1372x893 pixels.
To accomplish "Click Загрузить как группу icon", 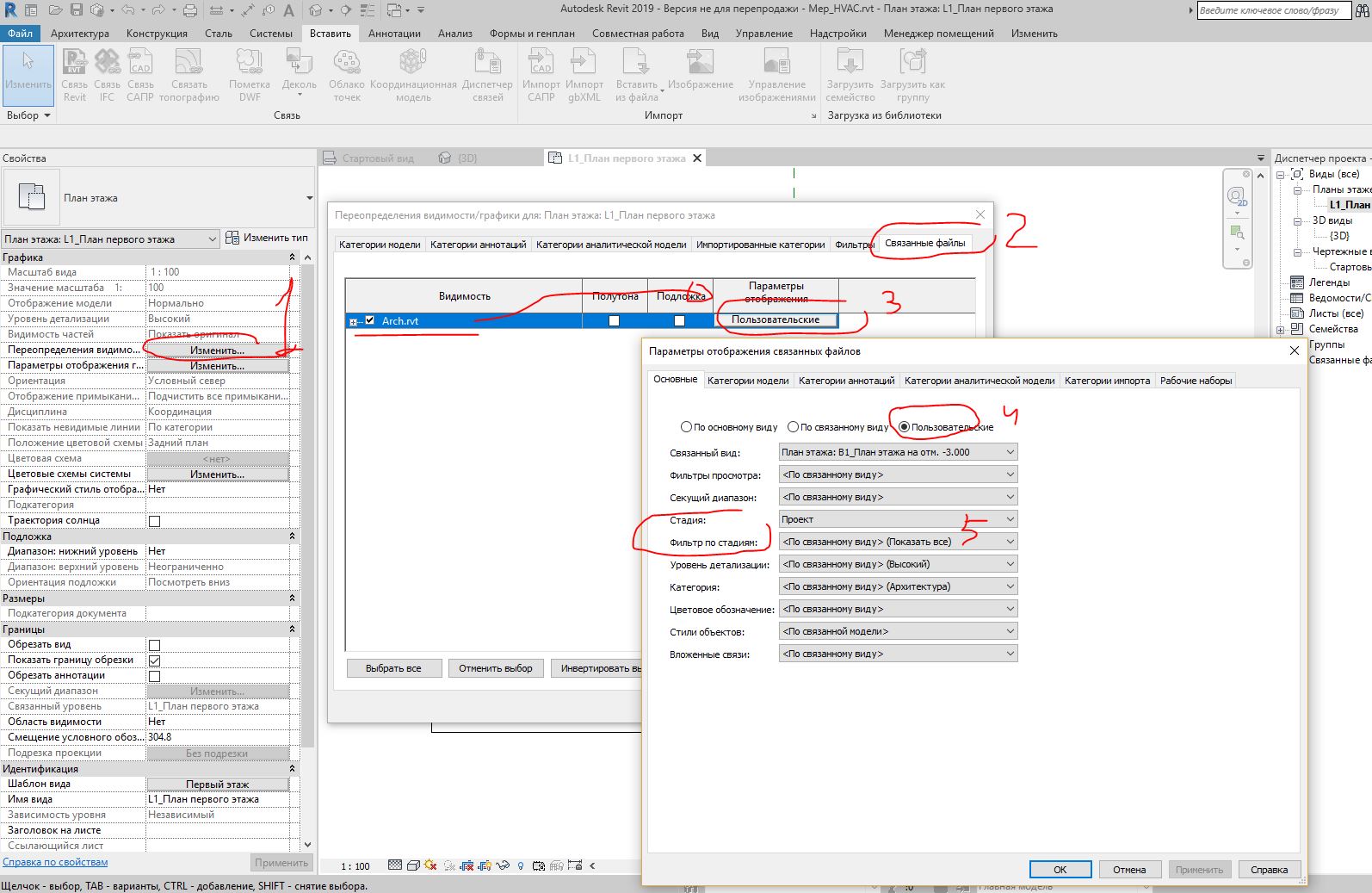I will pyautogui.click(x=912, y=63).
